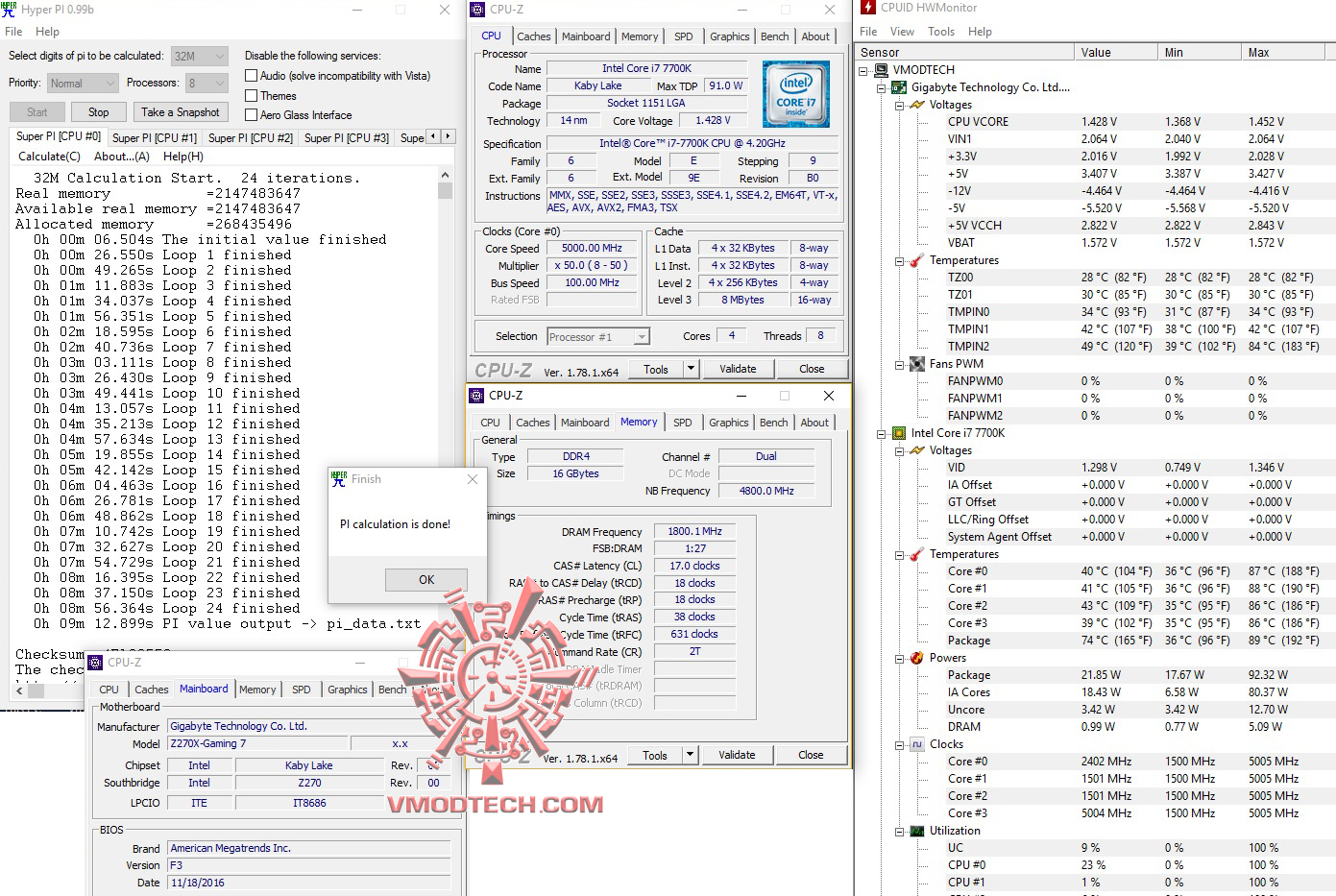Screen dimensions: 1336x896
Task: Click the Clocks icon under Intel Core i7 7700K
Action: pos(917,744)
